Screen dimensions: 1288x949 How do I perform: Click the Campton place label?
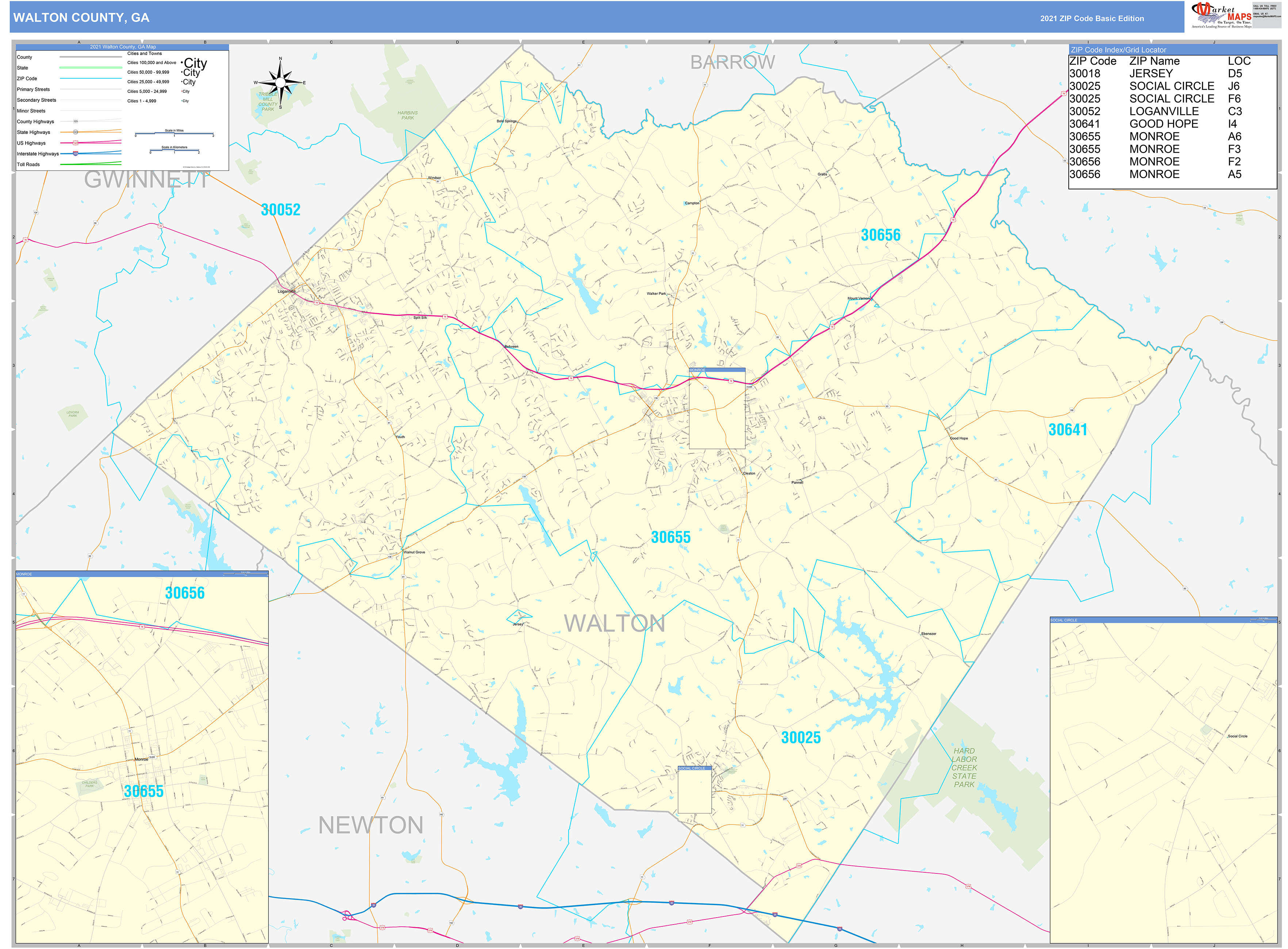(692, 203)
